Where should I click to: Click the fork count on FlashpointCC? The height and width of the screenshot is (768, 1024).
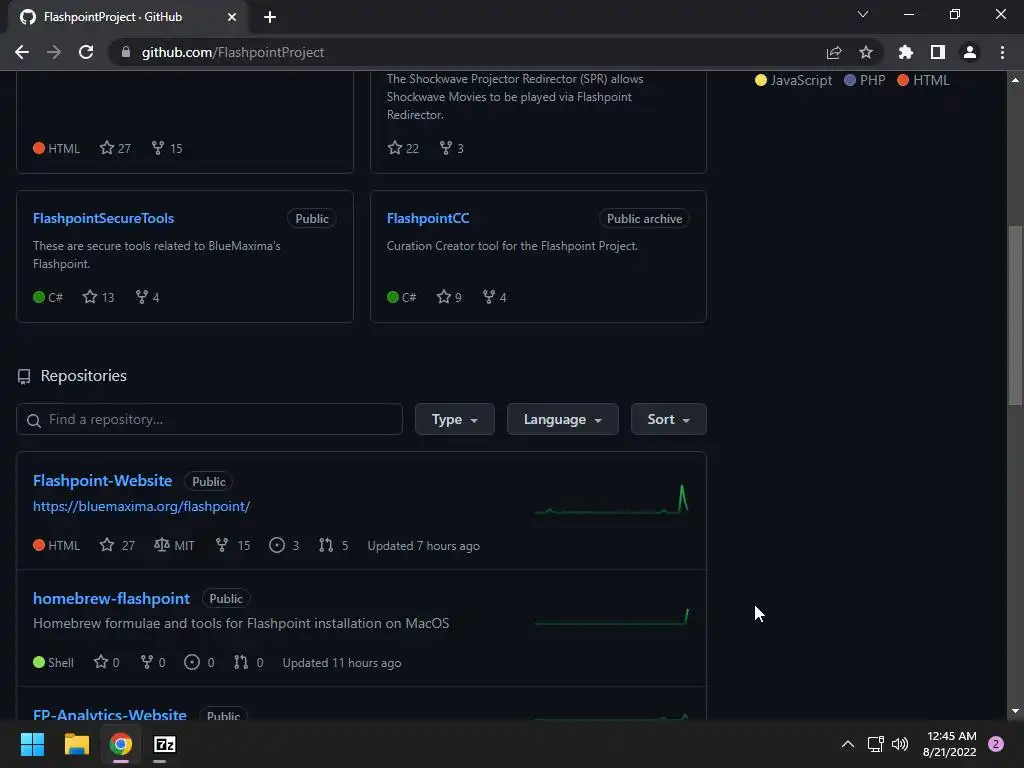[x=494, y=297]
